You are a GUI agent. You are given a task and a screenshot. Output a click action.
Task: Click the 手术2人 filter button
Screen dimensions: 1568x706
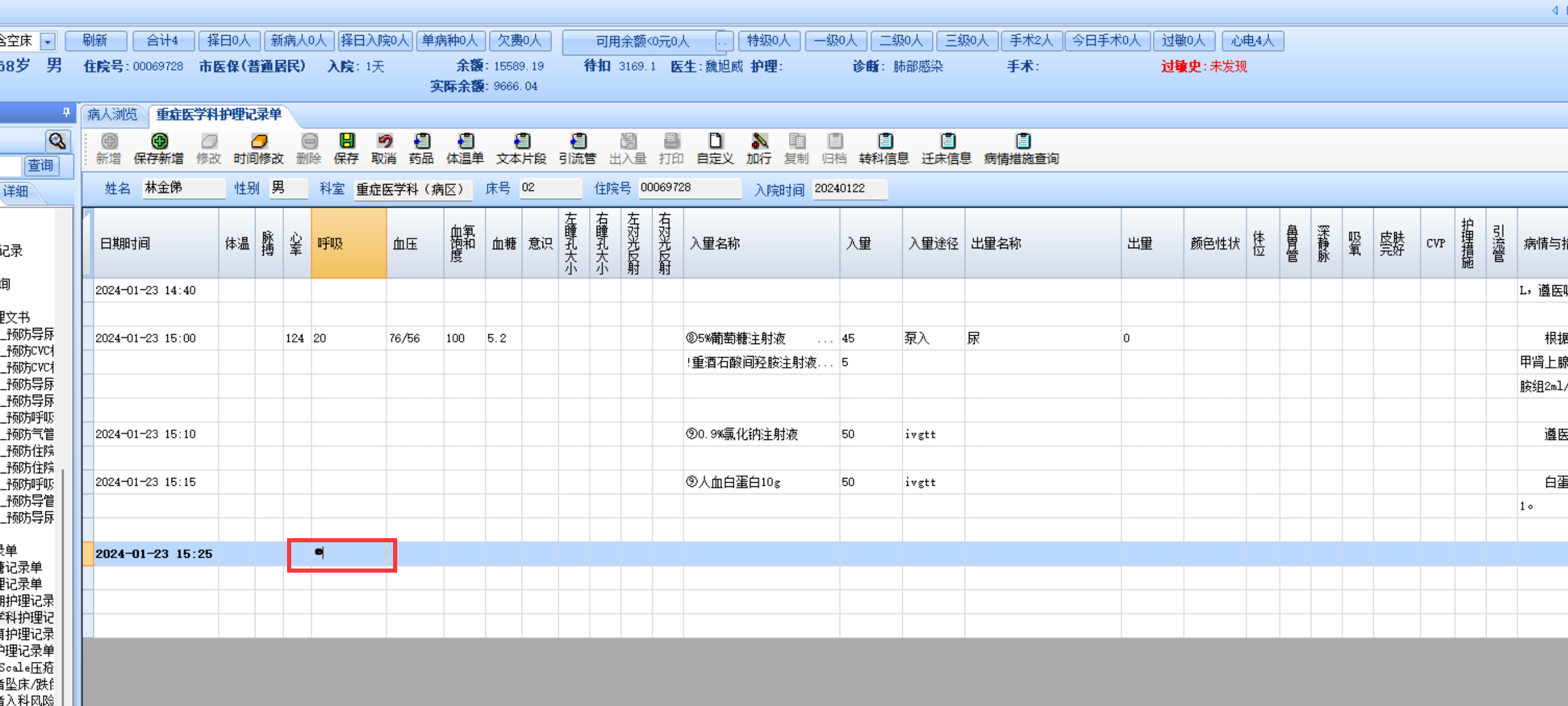1031,41
